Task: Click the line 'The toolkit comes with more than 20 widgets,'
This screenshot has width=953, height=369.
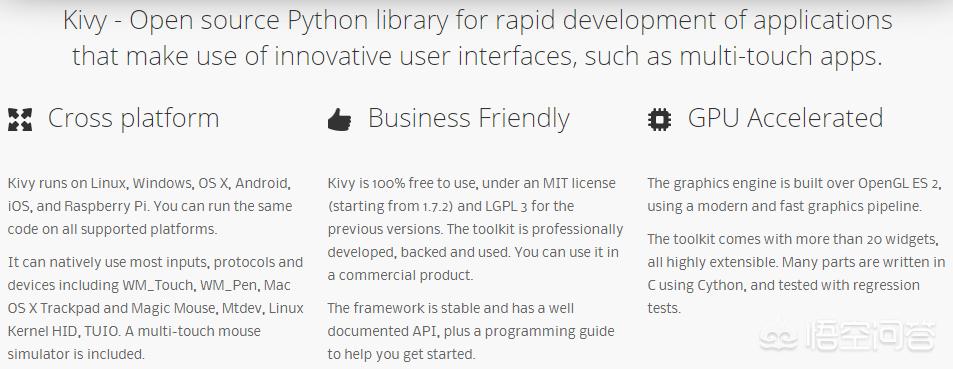Action: 793,240
